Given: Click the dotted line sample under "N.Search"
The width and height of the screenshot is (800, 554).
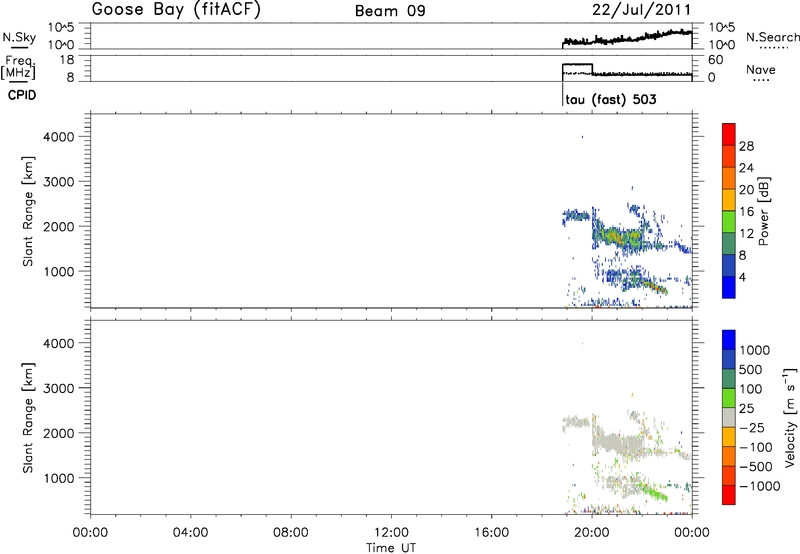Looking at the screenshot, I should coord(773,47).
